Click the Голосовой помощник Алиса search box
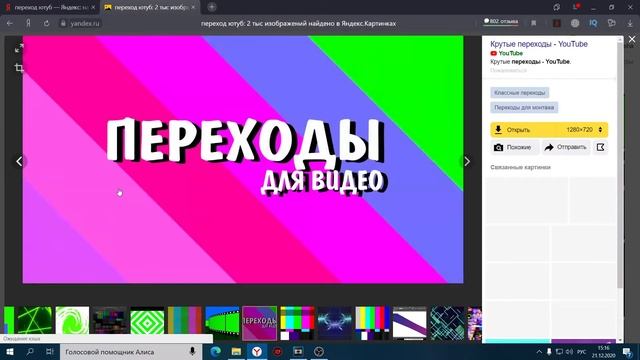Image resolution: width=640 pixels, height=360 pixels. pos(131,351)
